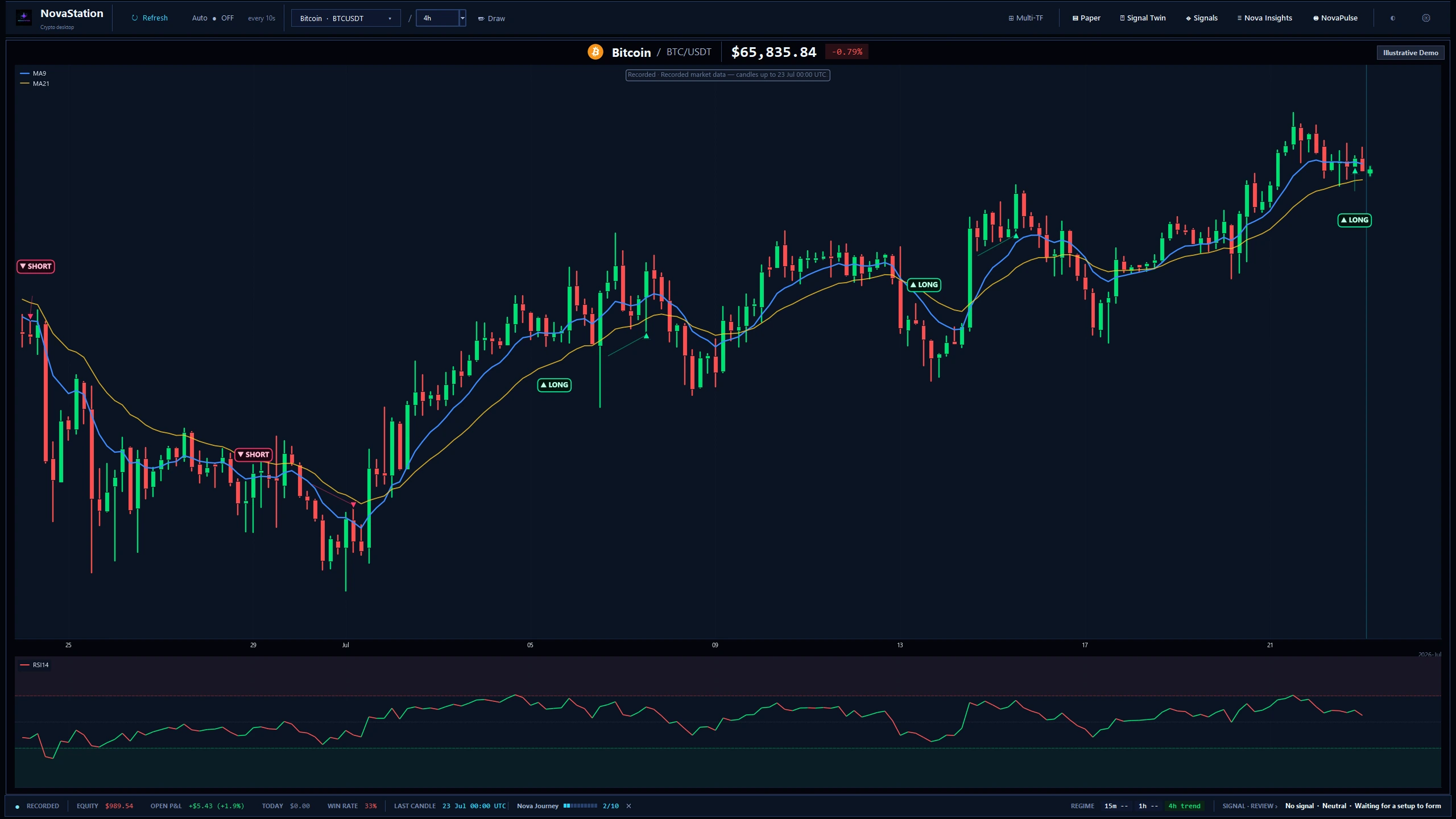1456x819 pixels.
Task: Toggle the RSI14 legend entry
Action: click(x=34, y=665)
